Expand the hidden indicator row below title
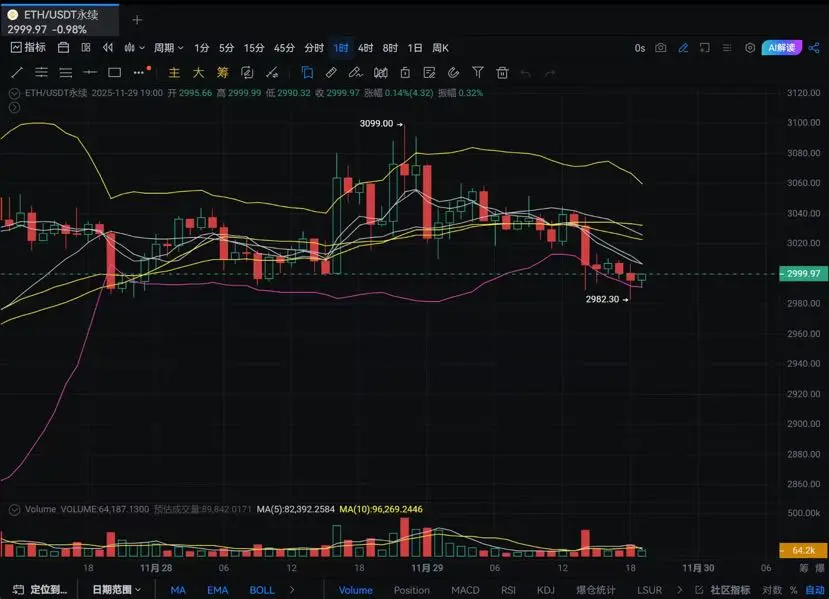Viewport: 829px width, 599px height. (14, 107)
